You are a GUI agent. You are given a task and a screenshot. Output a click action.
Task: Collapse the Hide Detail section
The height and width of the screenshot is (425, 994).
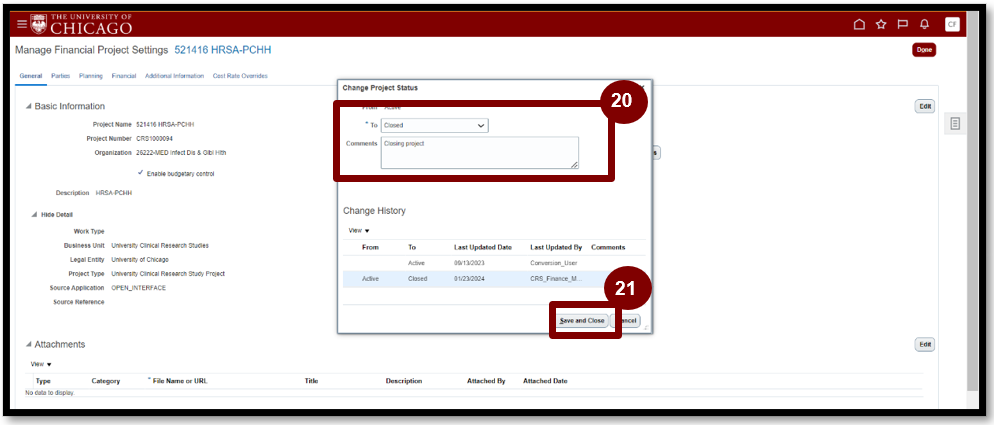[x=35, y=214]
